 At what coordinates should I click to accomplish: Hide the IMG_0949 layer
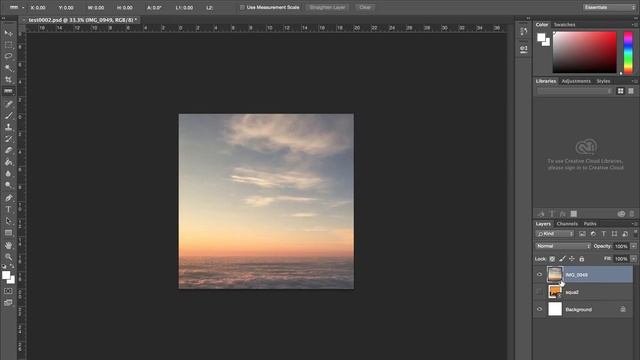point(540,275)
